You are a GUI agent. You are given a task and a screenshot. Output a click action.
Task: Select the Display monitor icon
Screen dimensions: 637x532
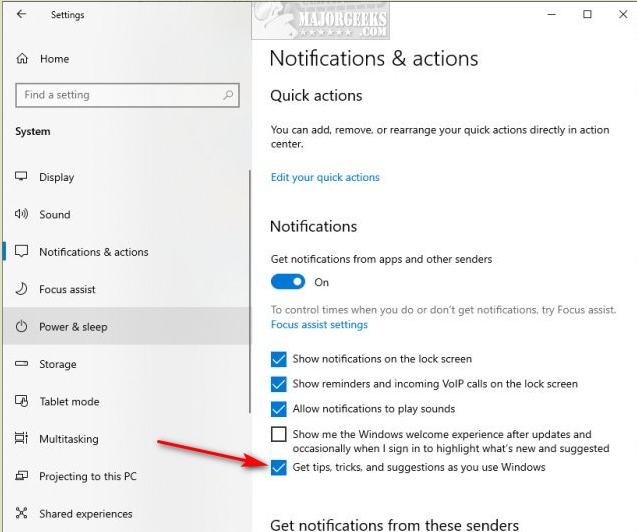pos(21,177)
